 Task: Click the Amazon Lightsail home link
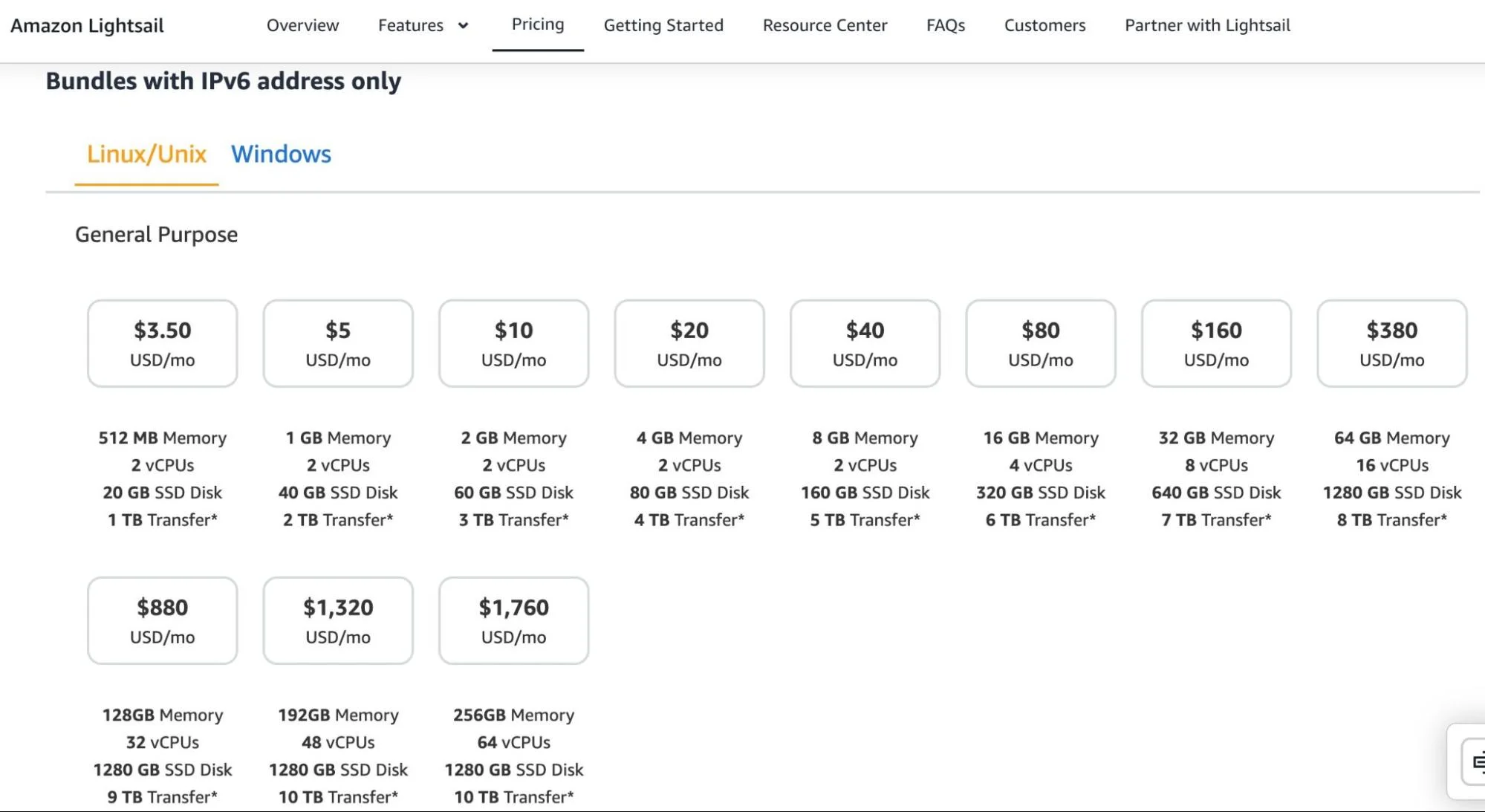coord(87,25)
